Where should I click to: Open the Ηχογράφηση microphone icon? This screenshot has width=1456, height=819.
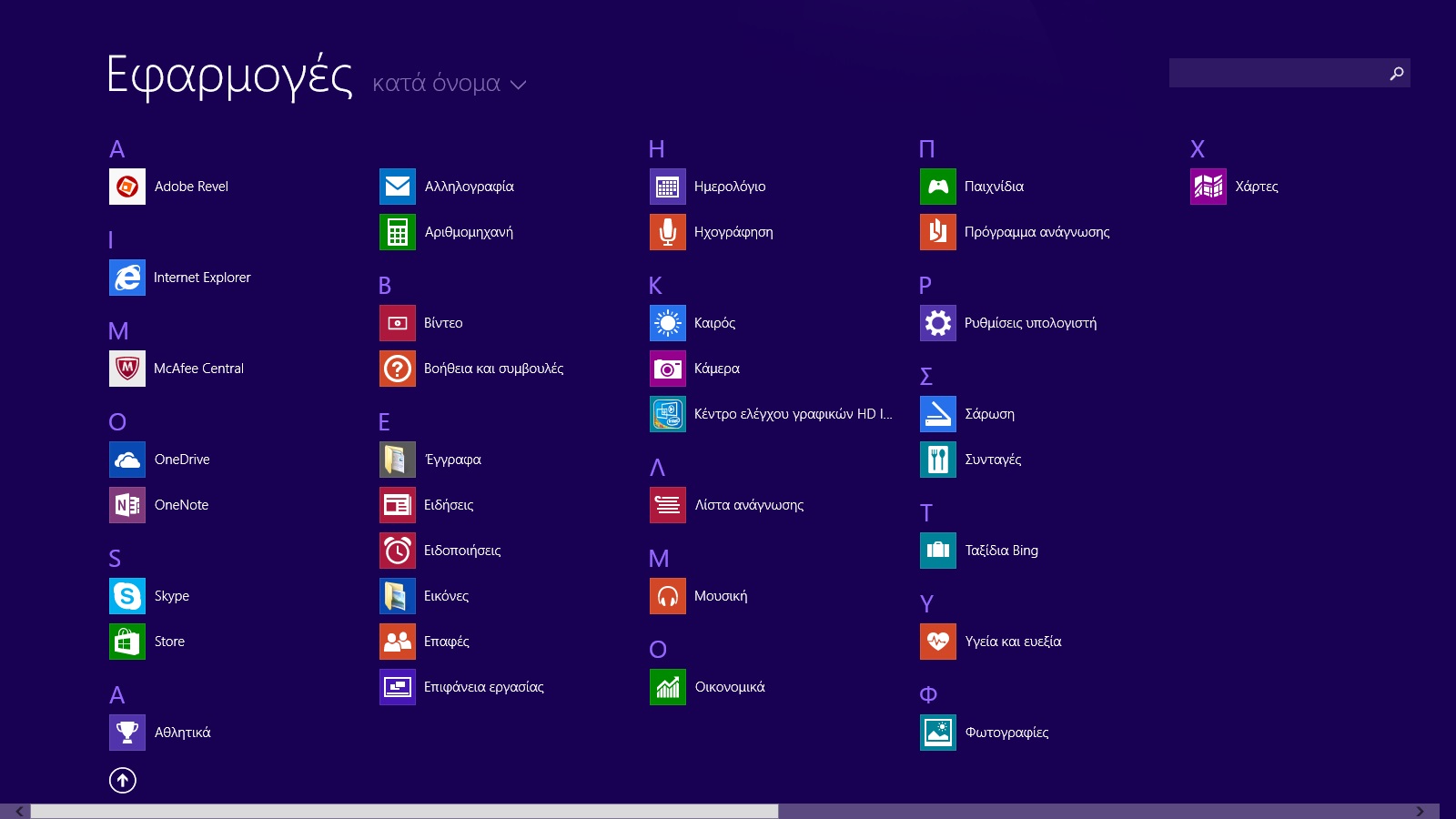coord(668,232)
